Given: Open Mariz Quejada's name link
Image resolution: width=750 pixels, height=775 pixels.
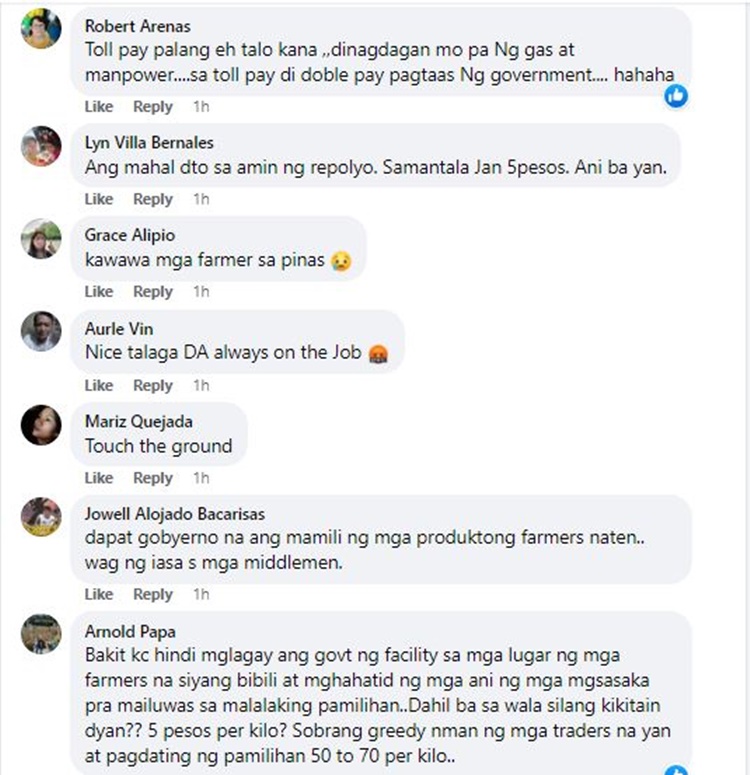Looking at the screenshot, I should (139, 421).
